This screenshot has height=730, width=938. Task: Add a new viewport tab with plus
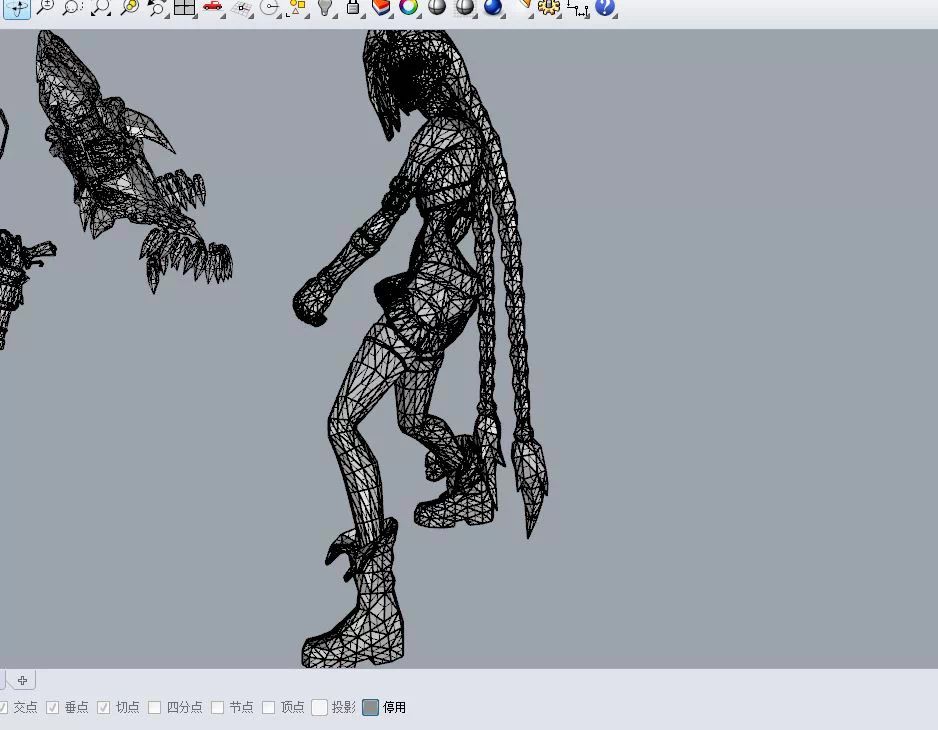coord(23,681)
